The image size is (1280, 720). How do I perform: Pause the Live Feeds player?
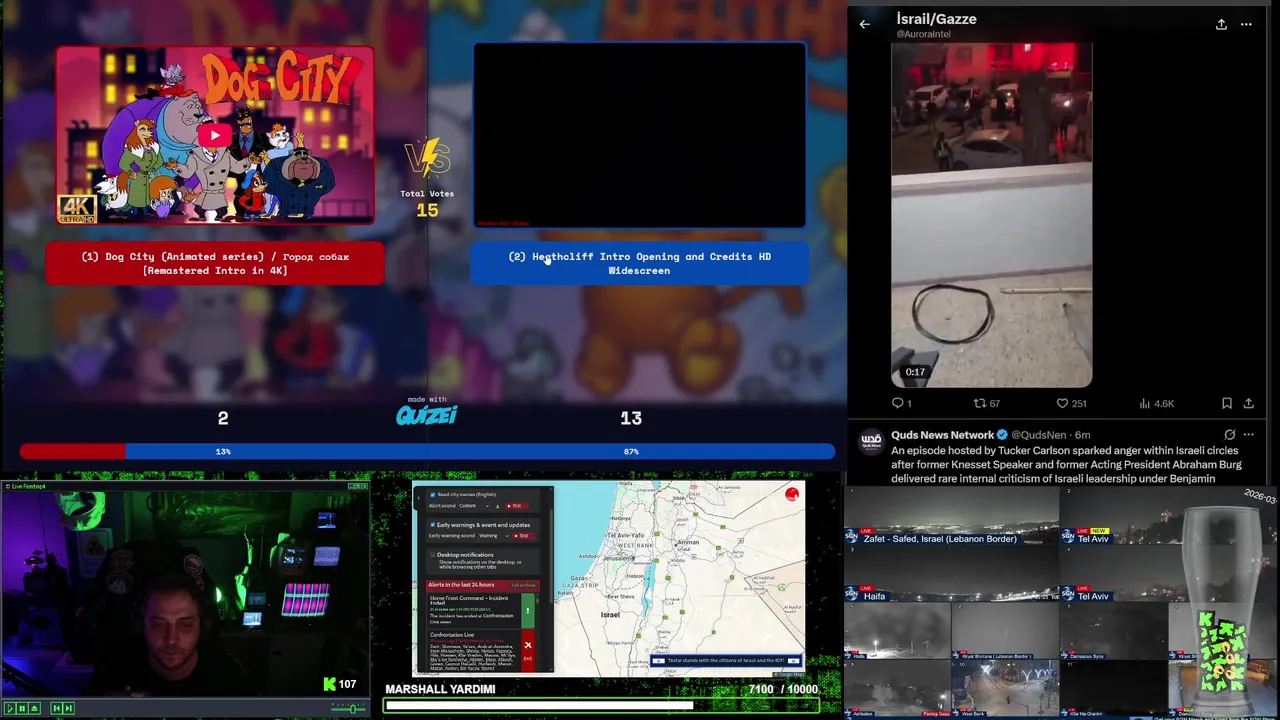click(22, 708)
